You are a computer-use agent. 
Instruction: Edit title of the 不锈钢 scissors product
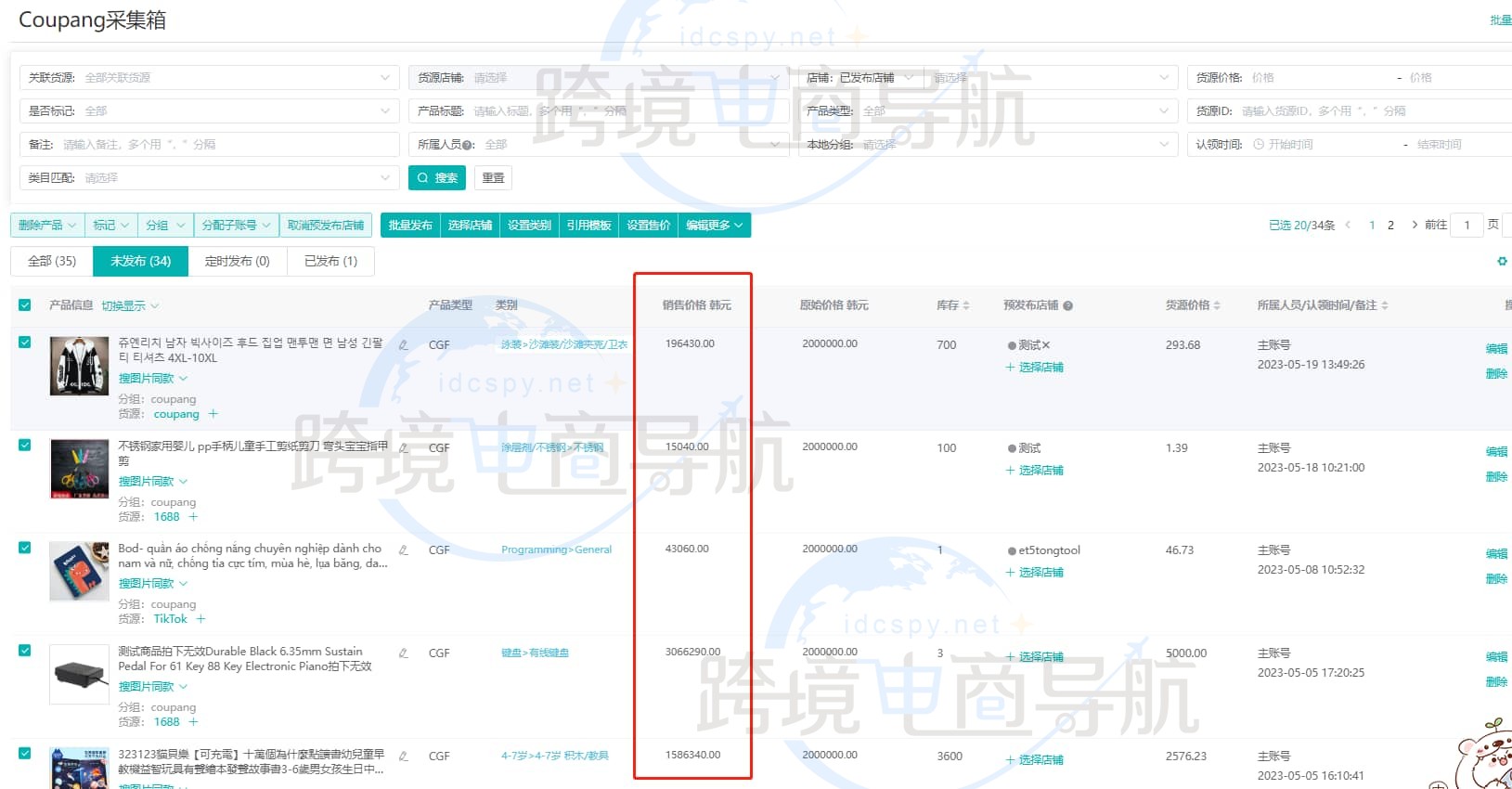[404, 447]
